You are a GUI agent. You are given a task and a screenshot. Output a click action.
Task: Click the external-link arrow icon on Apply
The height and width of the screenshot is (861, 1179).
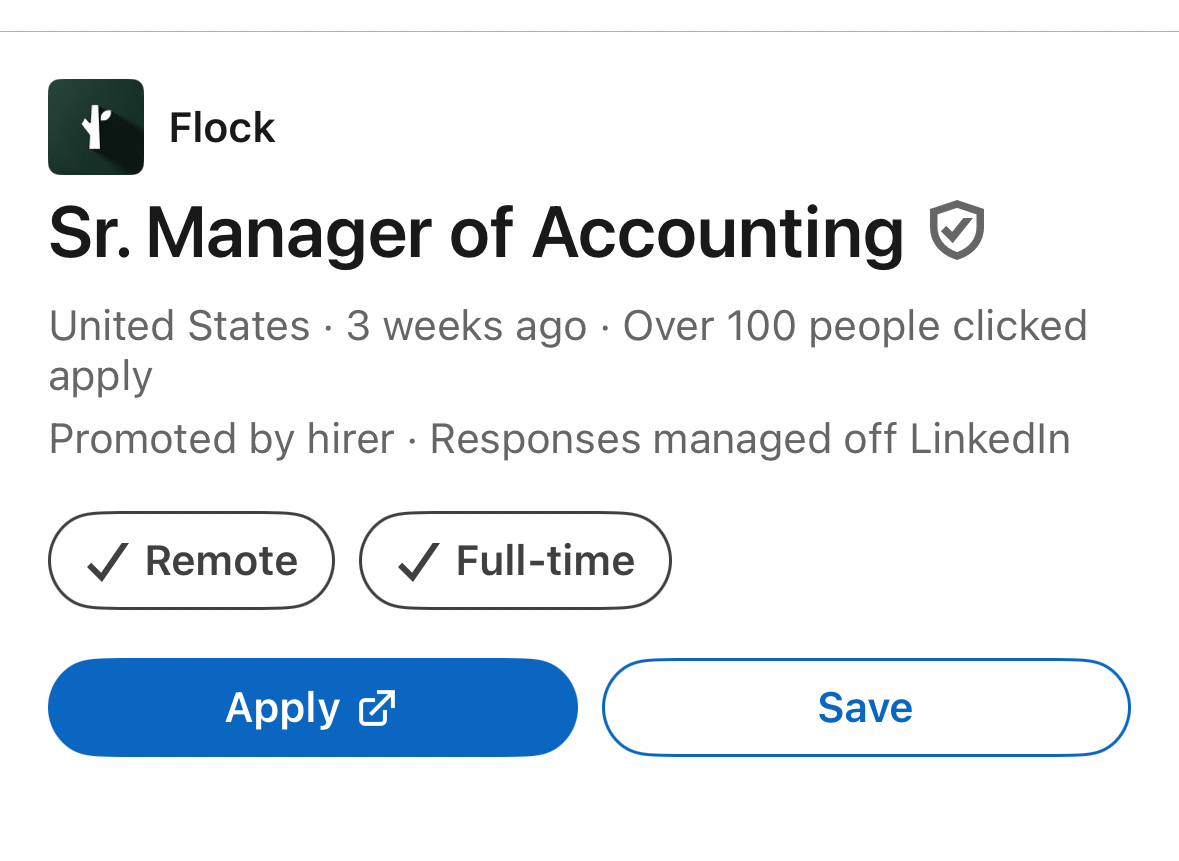coord(377,708)
